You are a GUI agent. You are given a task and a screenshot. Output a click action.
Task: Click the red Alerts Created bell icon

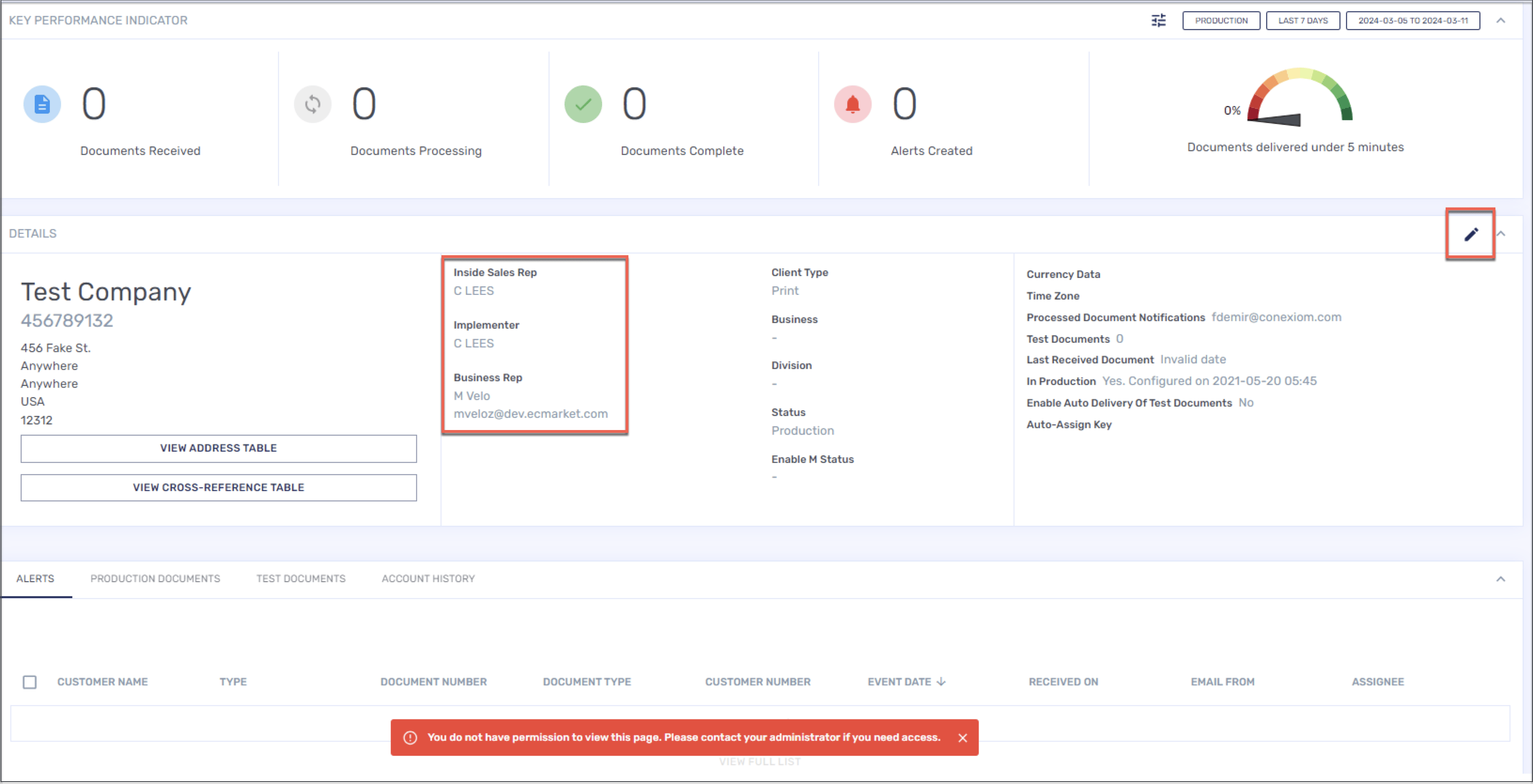click(852, 105)
